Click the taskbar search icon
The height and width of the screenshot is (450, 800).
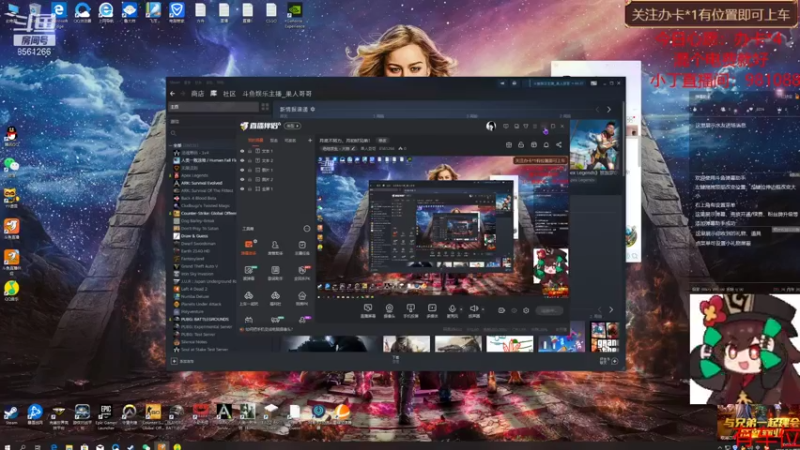click(x=22, y=447)
